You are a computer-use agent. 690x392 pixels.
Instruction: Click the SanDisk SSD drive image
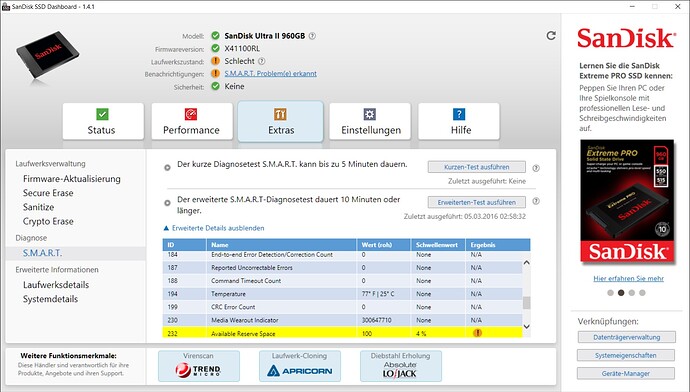pyautogui.click(x=48, y=56)
